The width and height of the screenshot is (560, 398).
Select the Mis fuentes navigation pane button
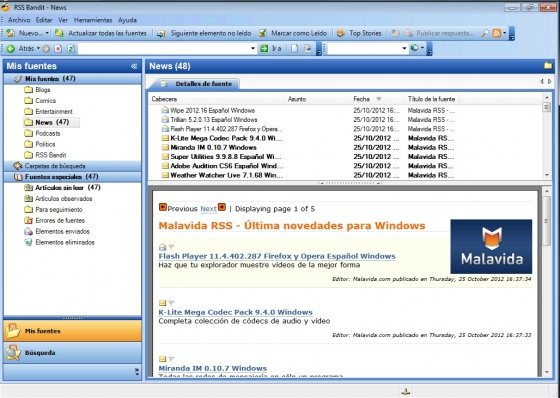pos(72,331)
